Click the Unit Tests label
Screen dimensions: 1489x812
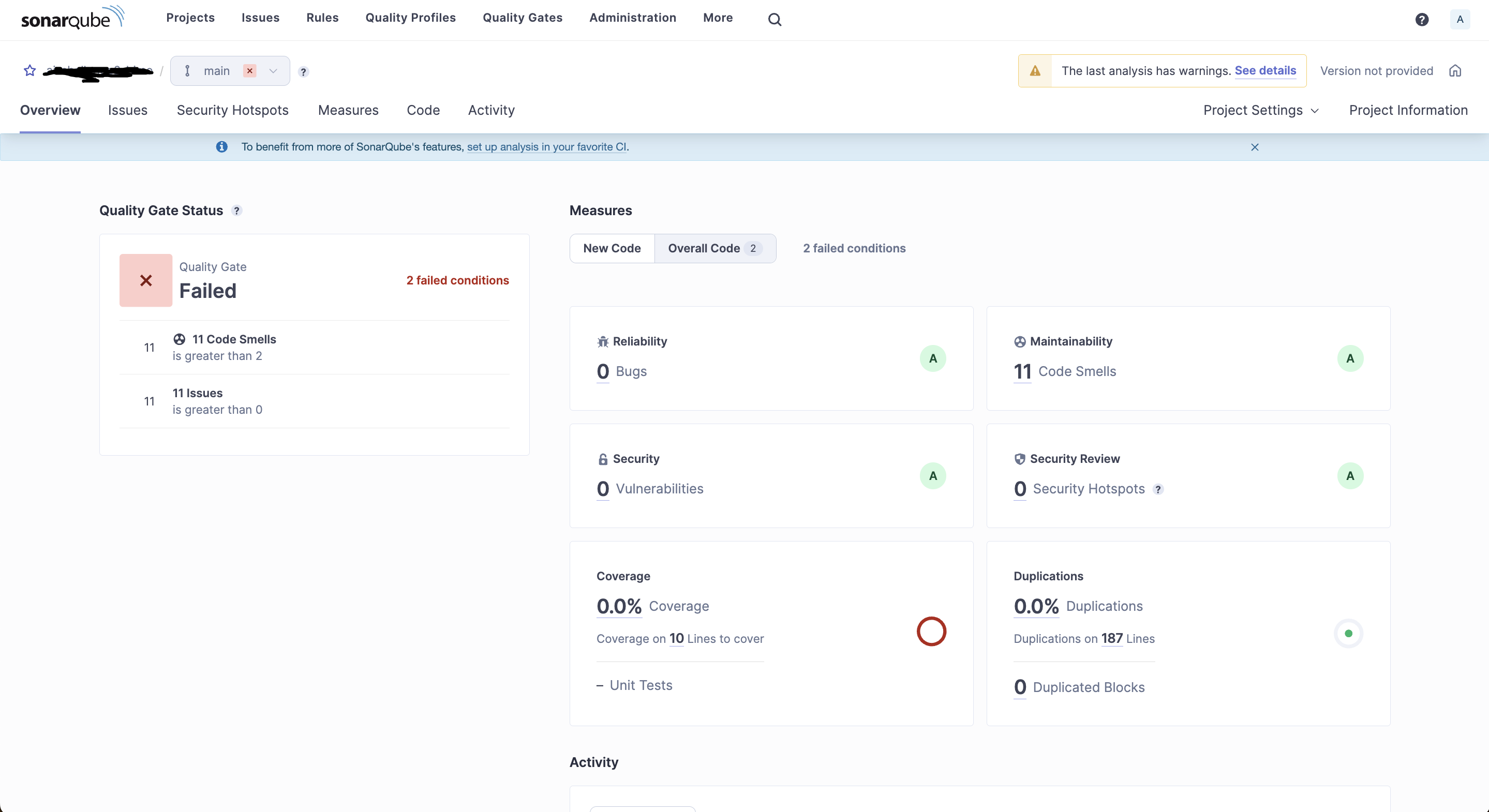641,685
